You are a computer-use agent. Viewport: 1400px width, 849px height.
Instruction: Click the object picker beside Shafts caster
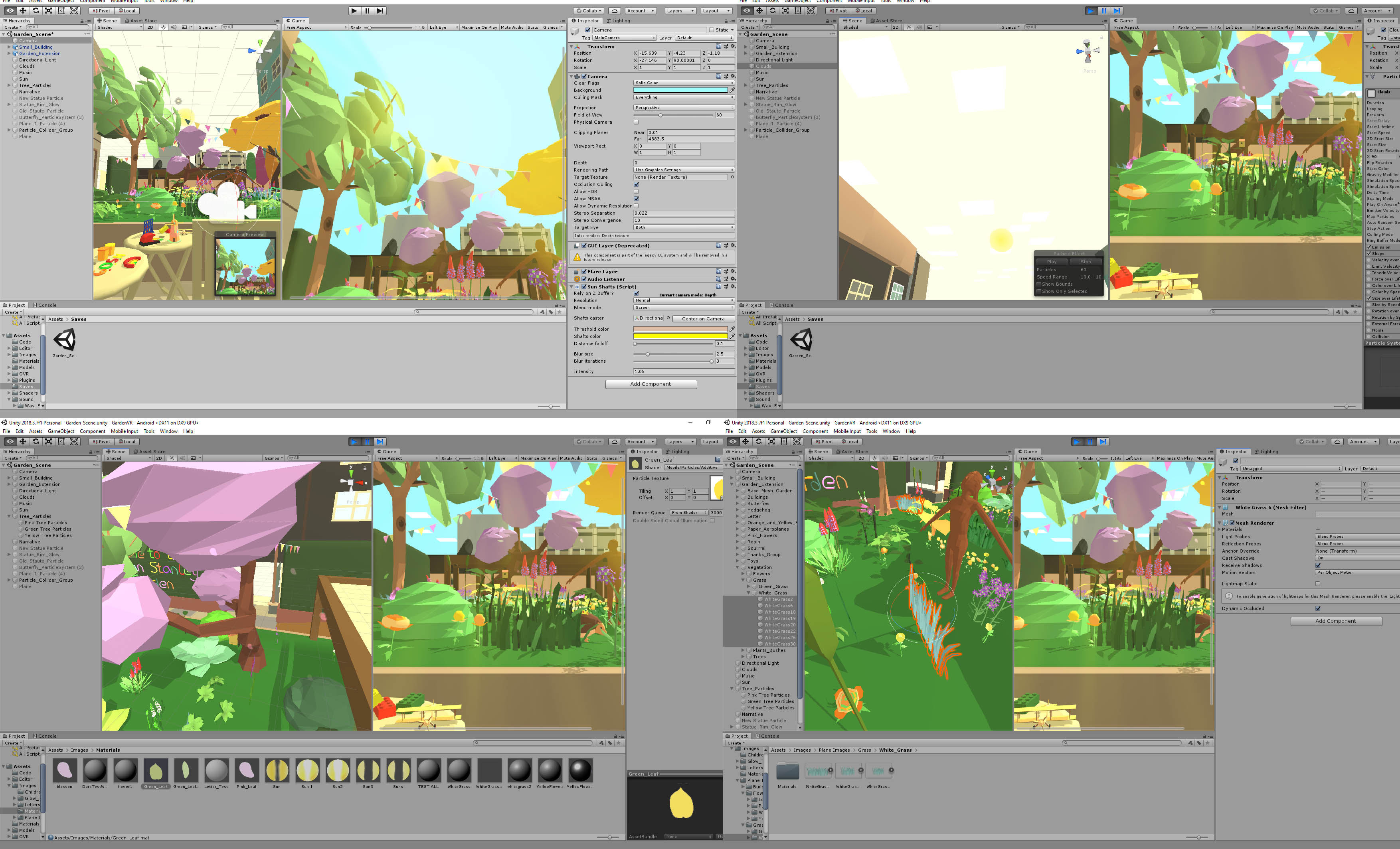(x=668, y=318)
